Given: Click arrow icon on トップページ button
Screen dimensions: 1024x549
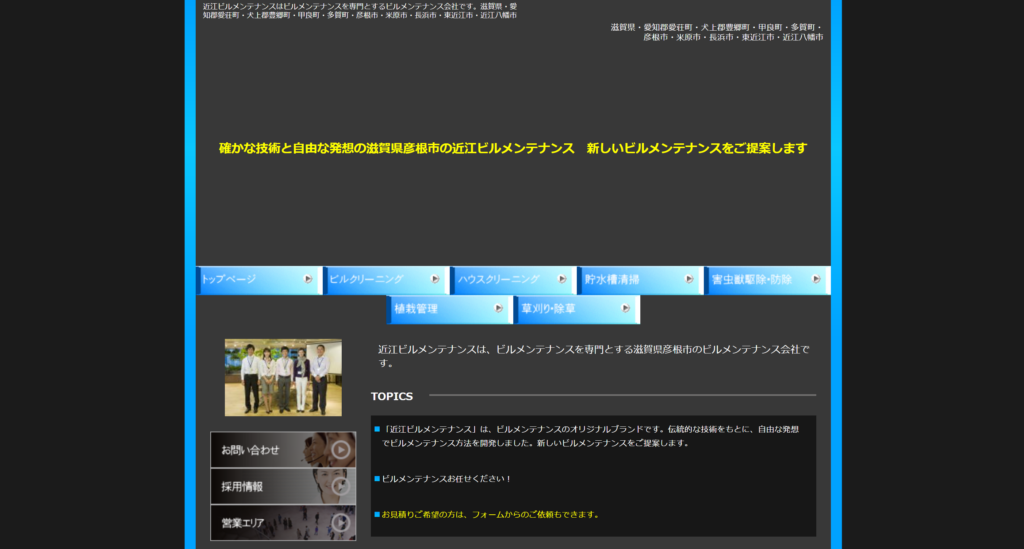Looking at the screenshot, I should (309, 279).
